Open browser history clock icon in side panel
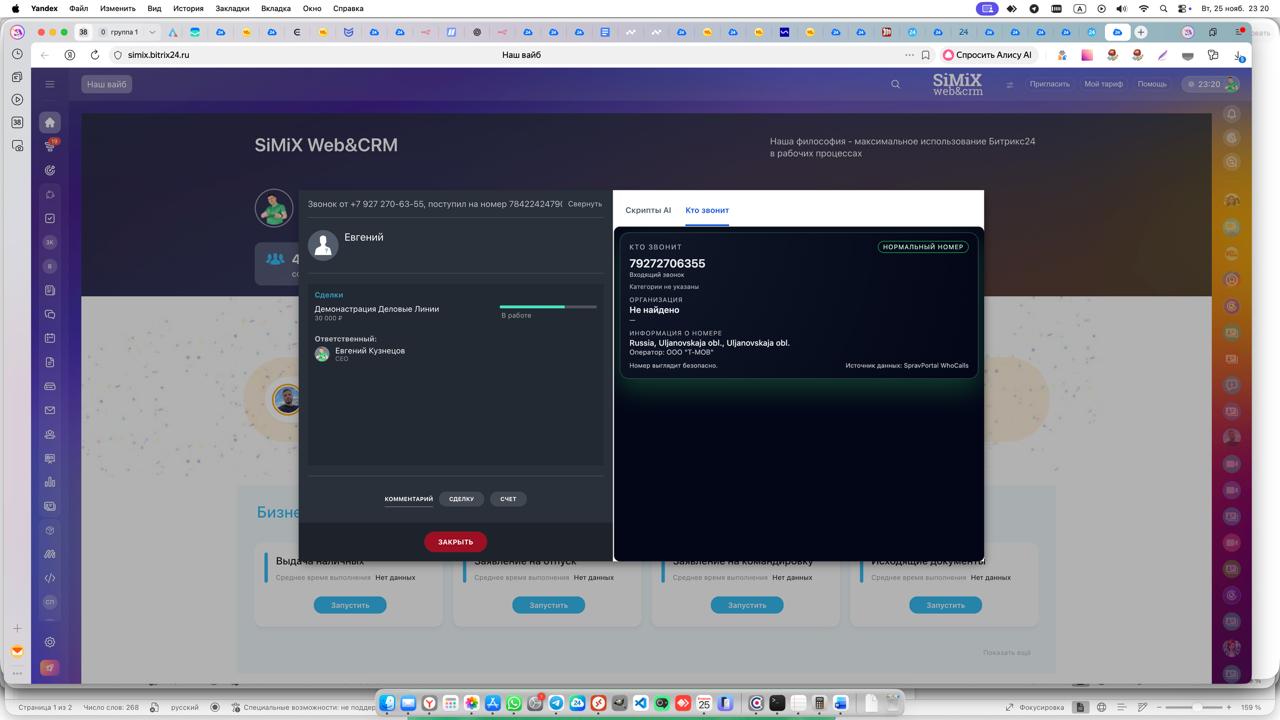 tap(17, 54)
